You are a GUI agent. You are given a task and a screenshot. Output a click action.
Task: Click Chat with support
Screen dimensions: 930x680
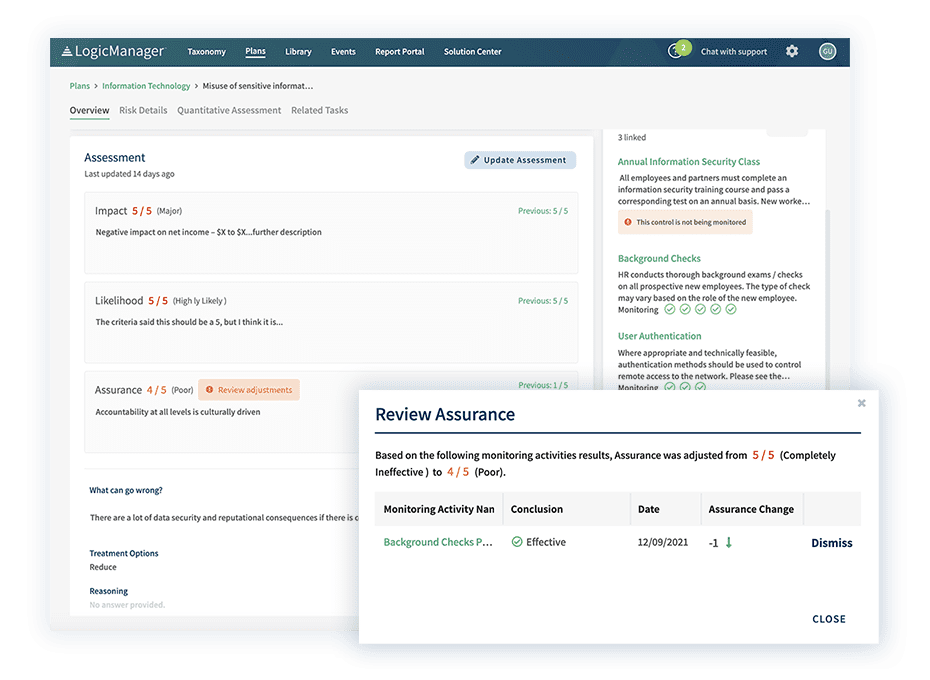734,52
